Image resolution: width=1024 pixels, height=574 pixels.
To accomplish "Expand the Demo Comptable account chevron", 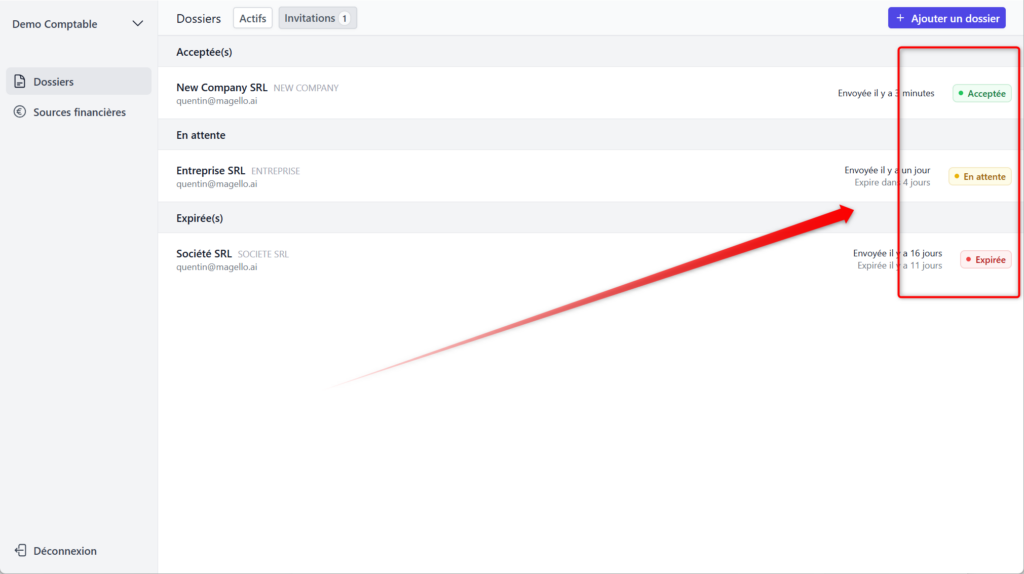I will (138, 24).
